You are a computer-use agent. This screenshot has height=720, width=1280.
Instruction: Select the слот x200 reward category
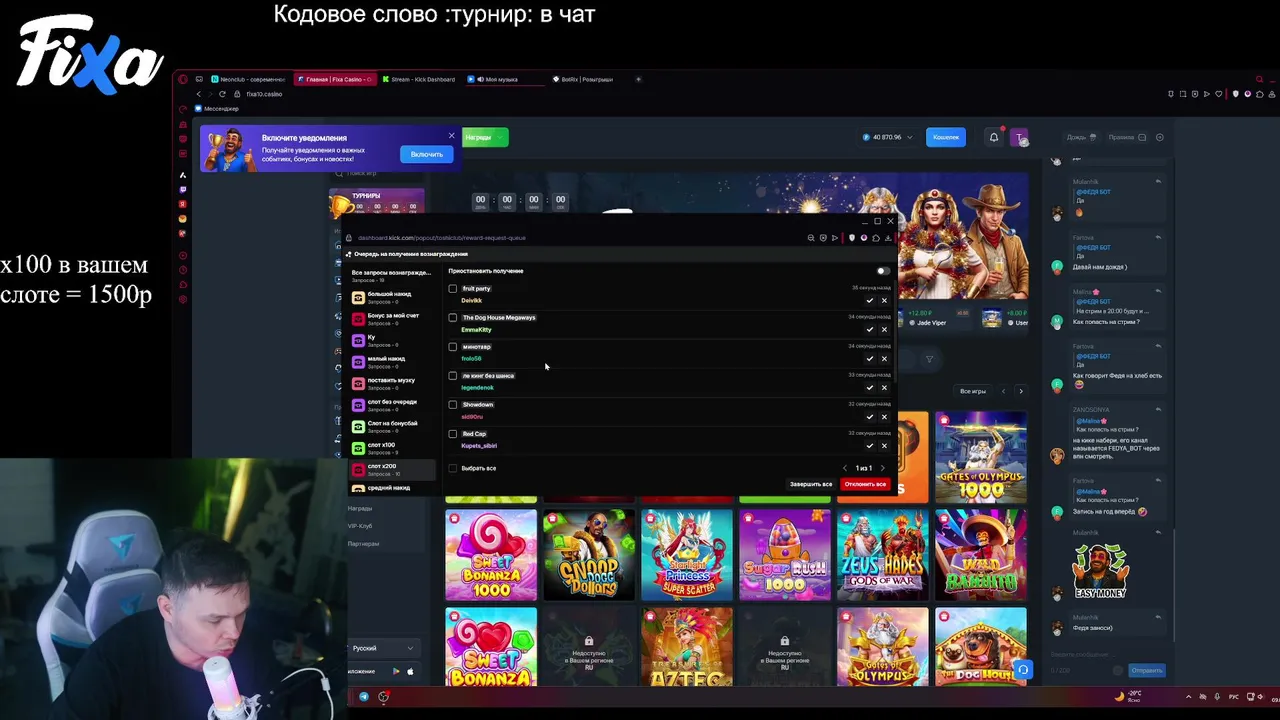click(391, 469)
